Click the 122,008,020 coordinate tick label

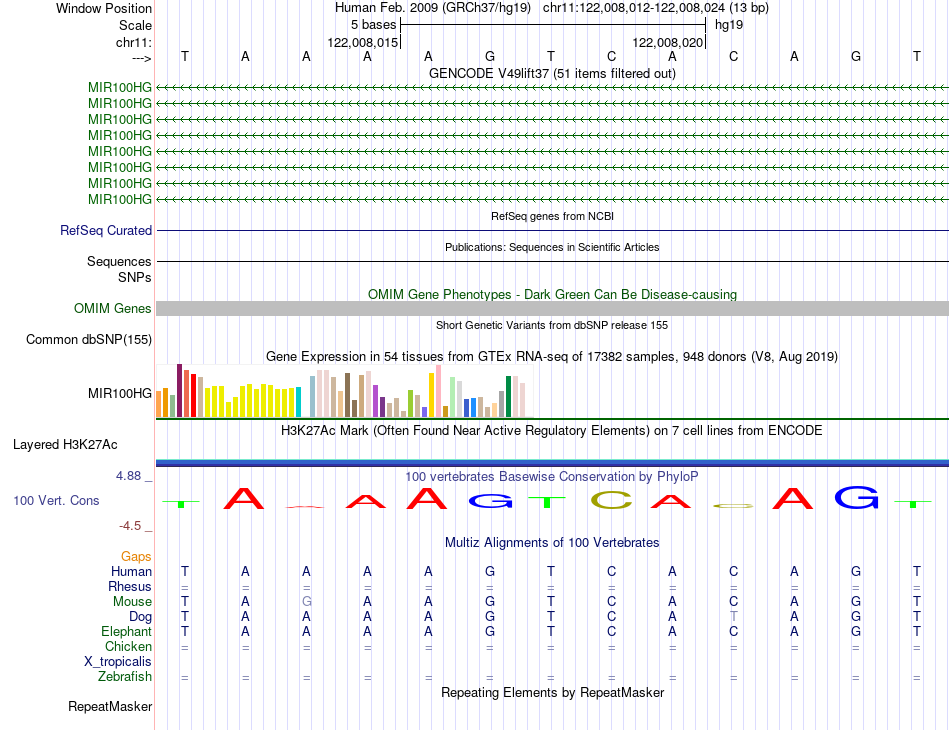coord(668,42)
